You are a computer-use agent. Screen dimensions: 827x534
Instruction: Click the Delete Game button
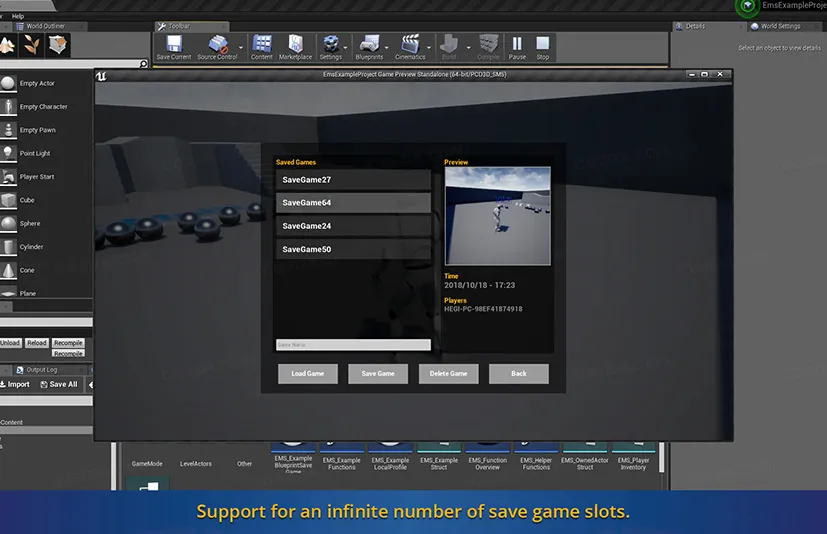pos(448,374)
